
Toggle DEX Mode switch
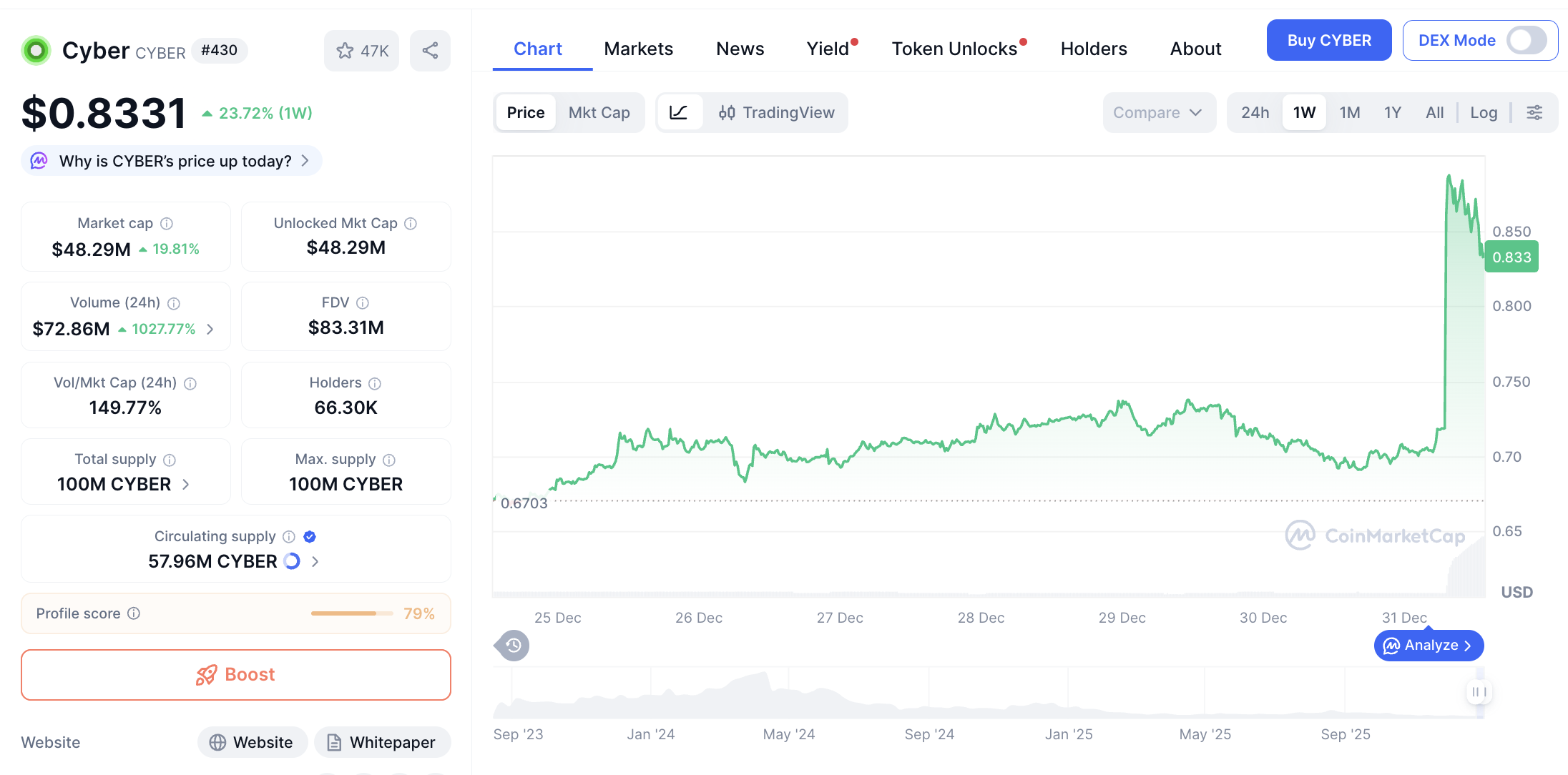click(1527, 41)
